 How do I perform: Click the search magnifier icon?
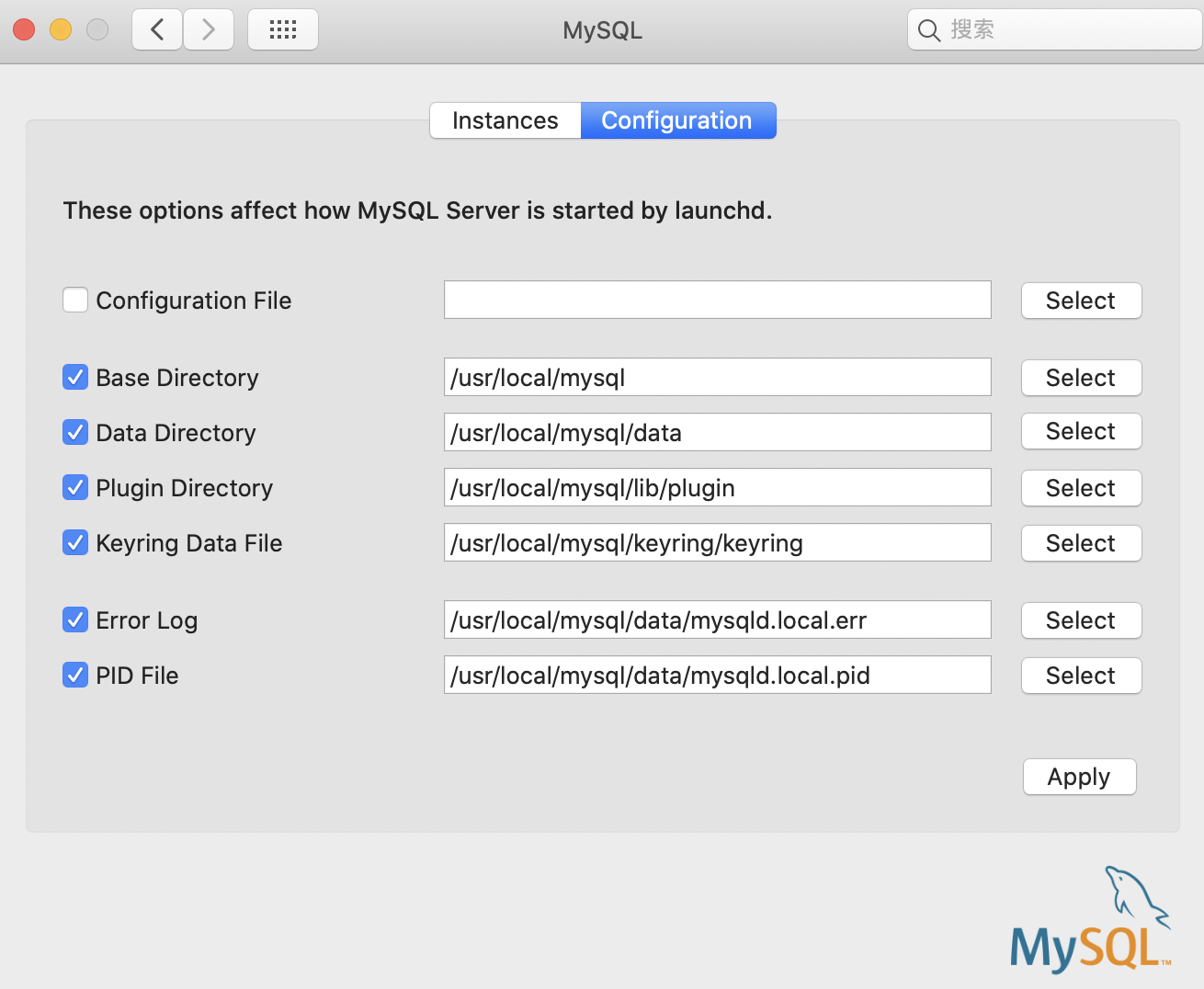pos(929,30)
